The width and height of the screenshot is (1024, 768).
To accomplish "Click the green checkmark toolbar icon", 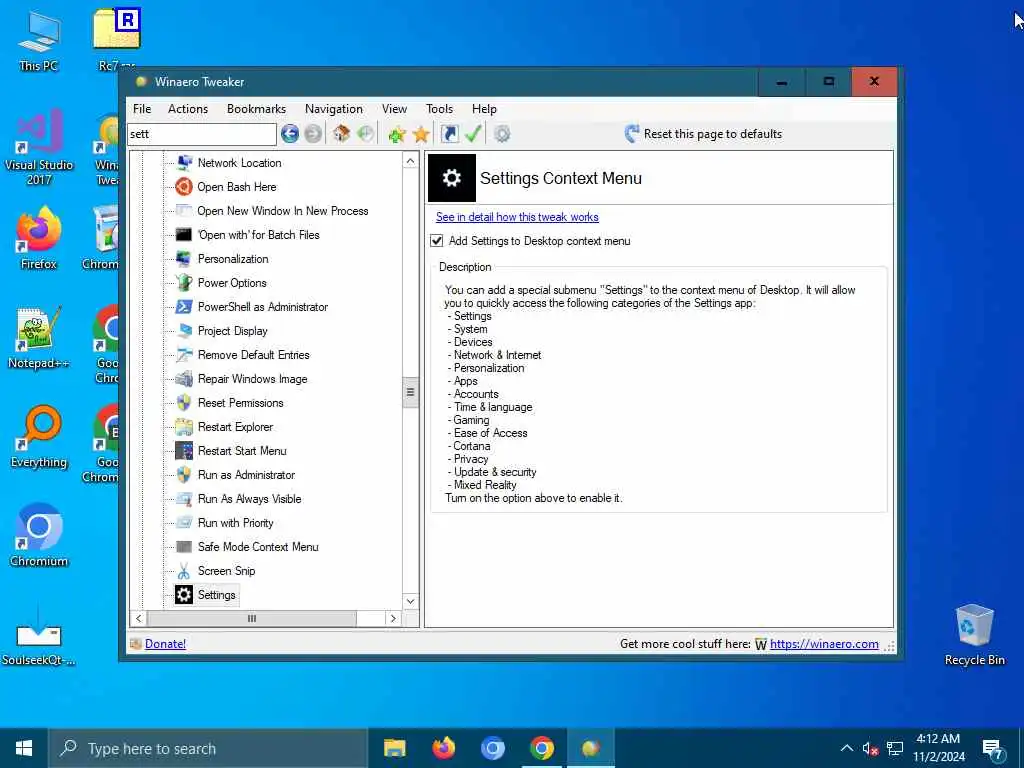I will (x=473, y=134).
